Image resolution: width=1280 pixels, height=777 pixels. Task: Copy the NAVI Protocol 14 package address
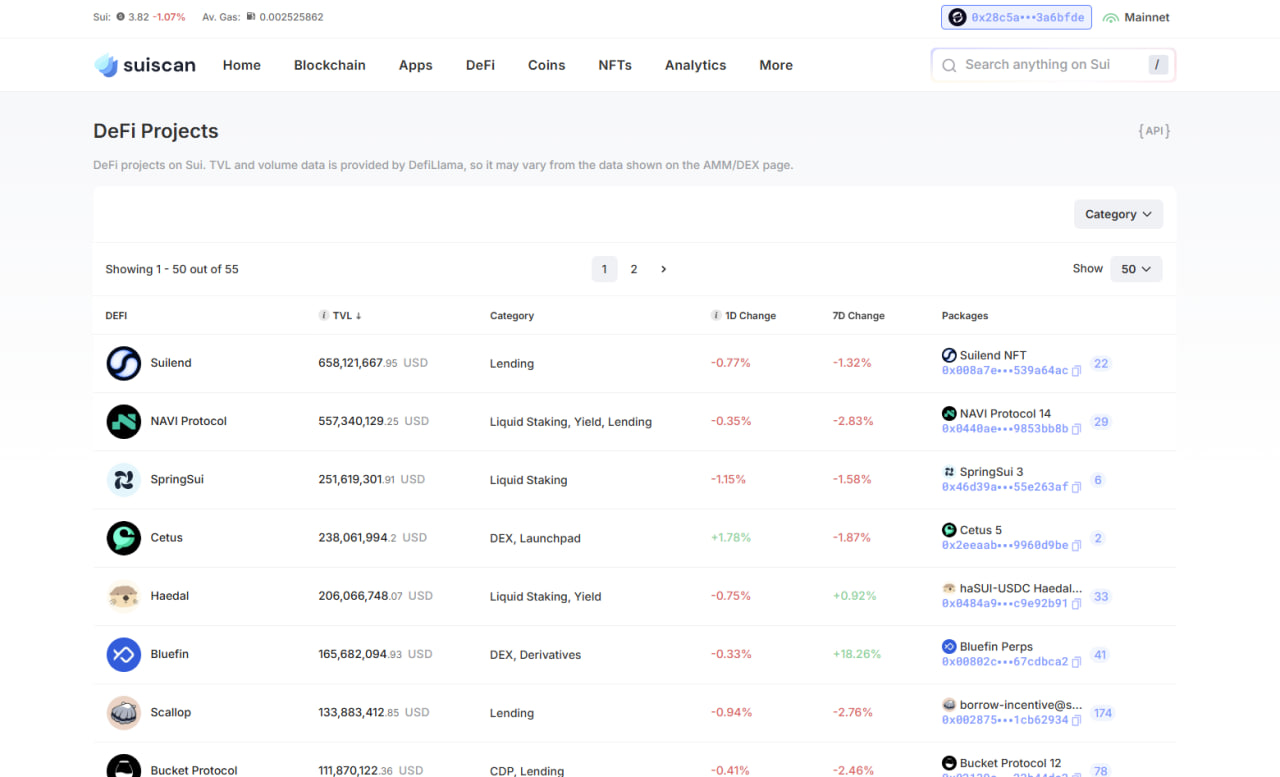[x=1076, y=429]
